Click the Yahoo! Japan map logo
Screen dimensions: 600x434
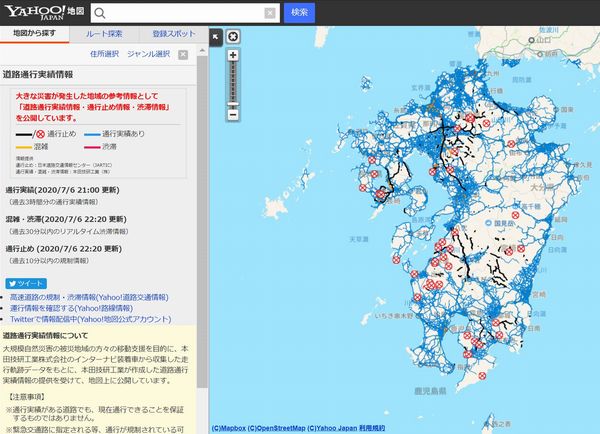pyautogui.click(x=44, y=12)
